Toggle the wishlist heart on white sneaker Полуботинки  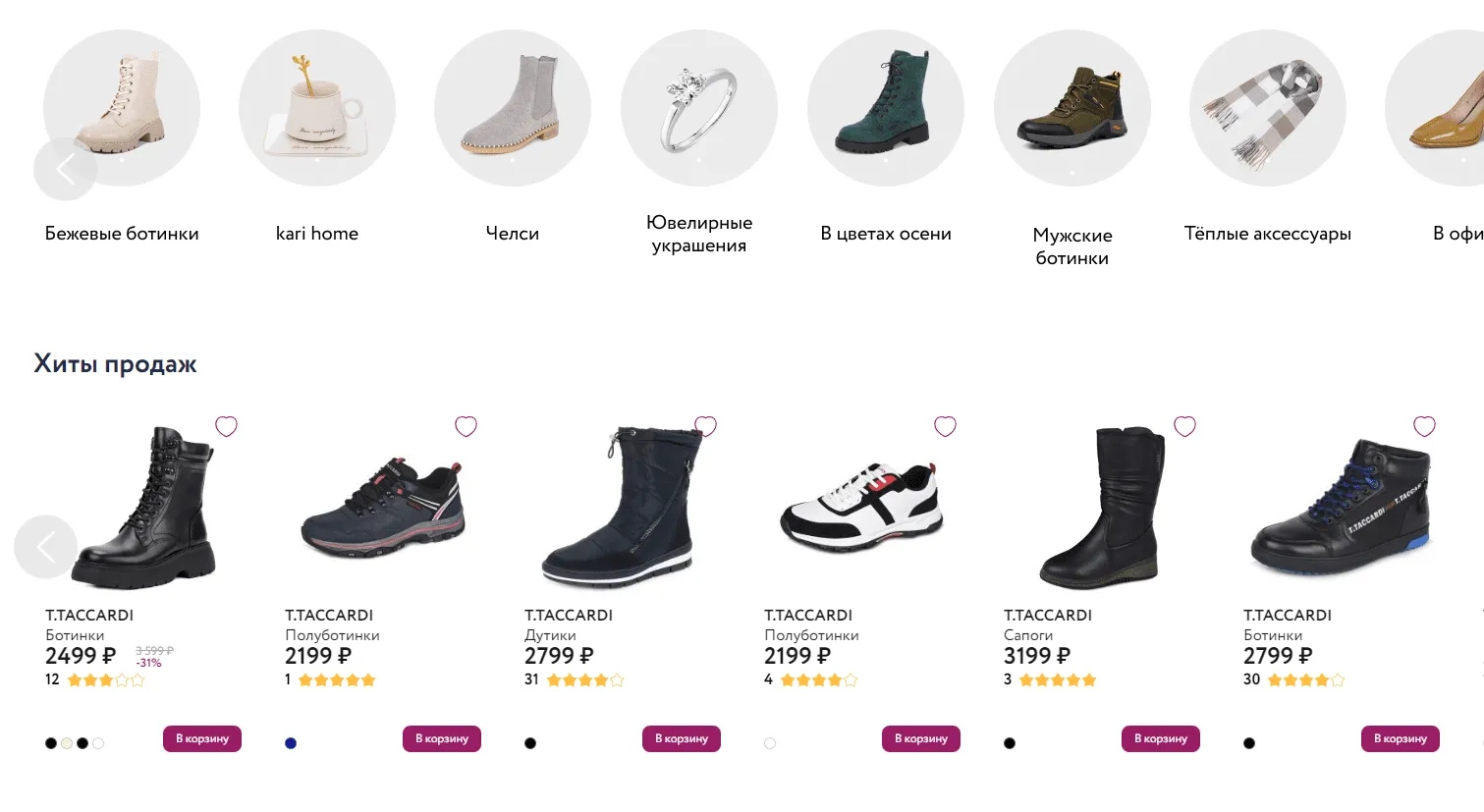coord(946,426)
